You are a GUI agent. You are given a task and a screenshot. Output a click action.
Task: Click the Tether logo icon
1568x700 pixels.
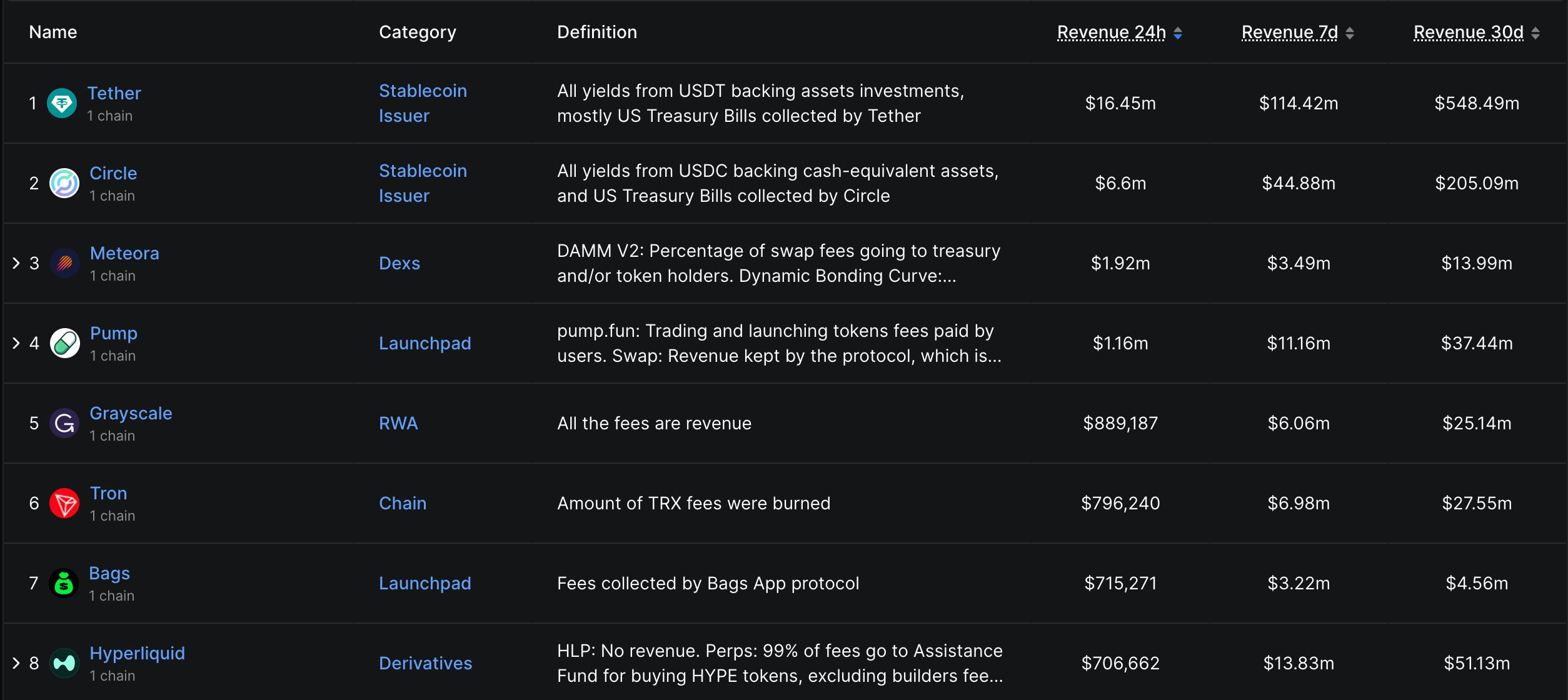62,103
